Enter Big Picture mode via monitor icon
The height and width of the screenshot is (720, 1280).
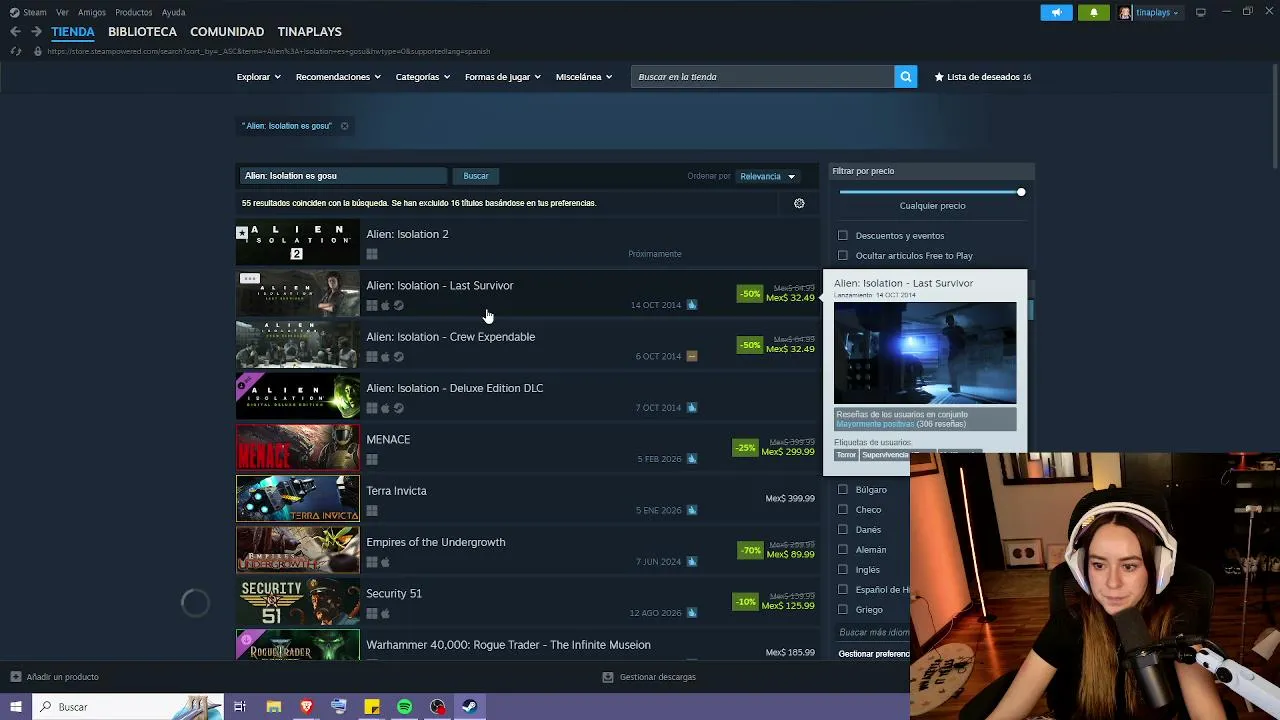pos(1200,12)
